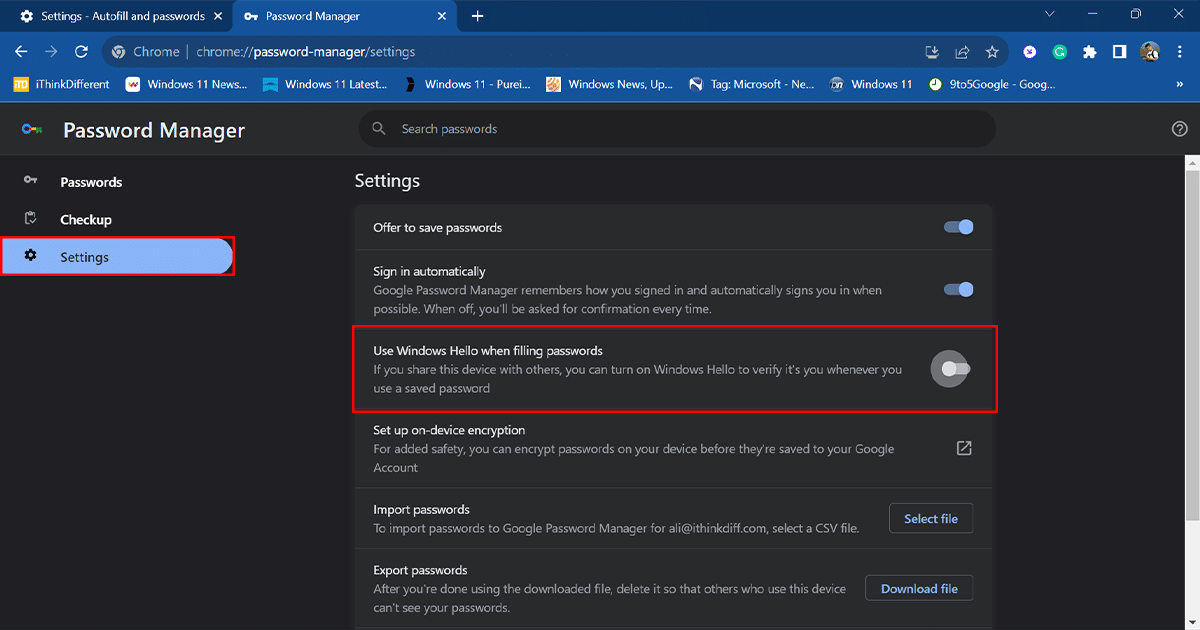This screenshot has width=1200, height=630.
Task: Click the Select file button
Action: (x=930, y=519)
